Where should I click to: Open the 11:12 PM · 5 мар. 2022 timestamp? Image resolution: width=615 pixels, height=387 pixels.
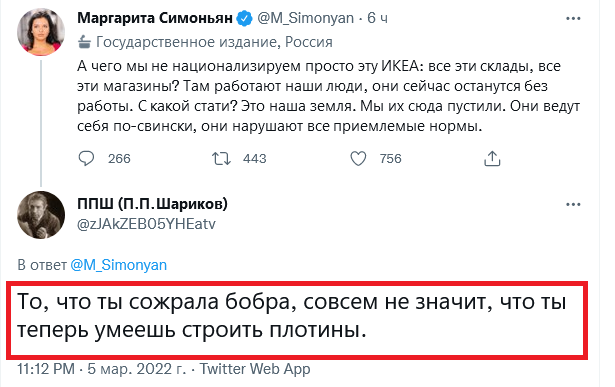[x=102, y=369]
